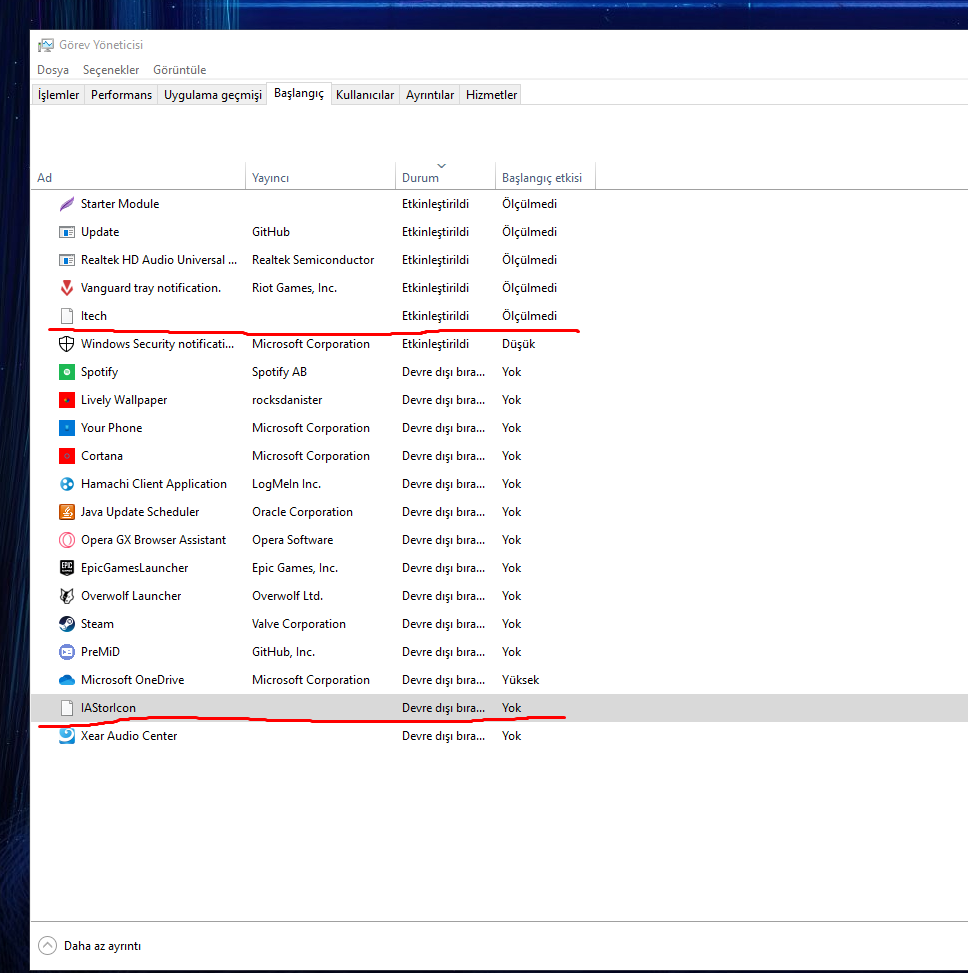Viewport: 968px width, 973px height.
Task: Click the Itech blank file icon
Action: 66,316
